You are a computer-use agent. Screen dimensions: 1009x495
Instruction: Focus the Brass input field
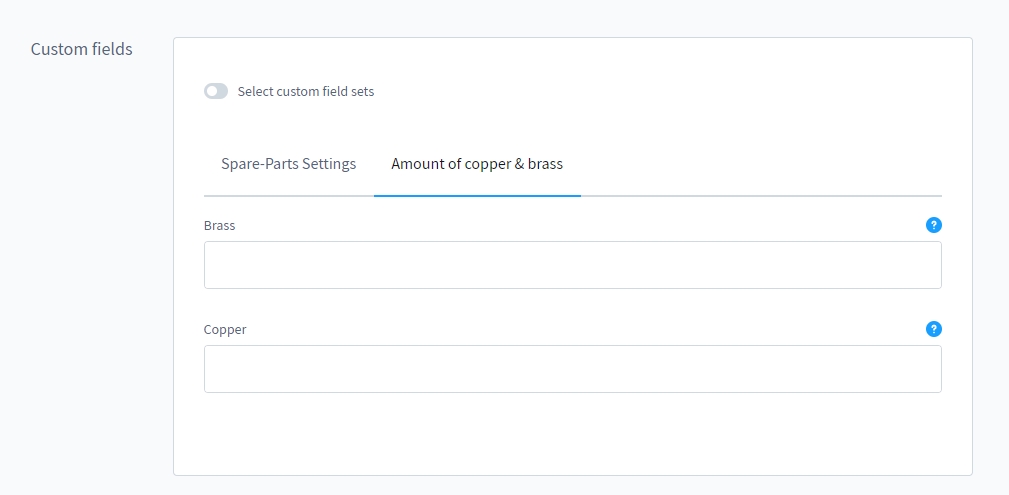(572, 265)
